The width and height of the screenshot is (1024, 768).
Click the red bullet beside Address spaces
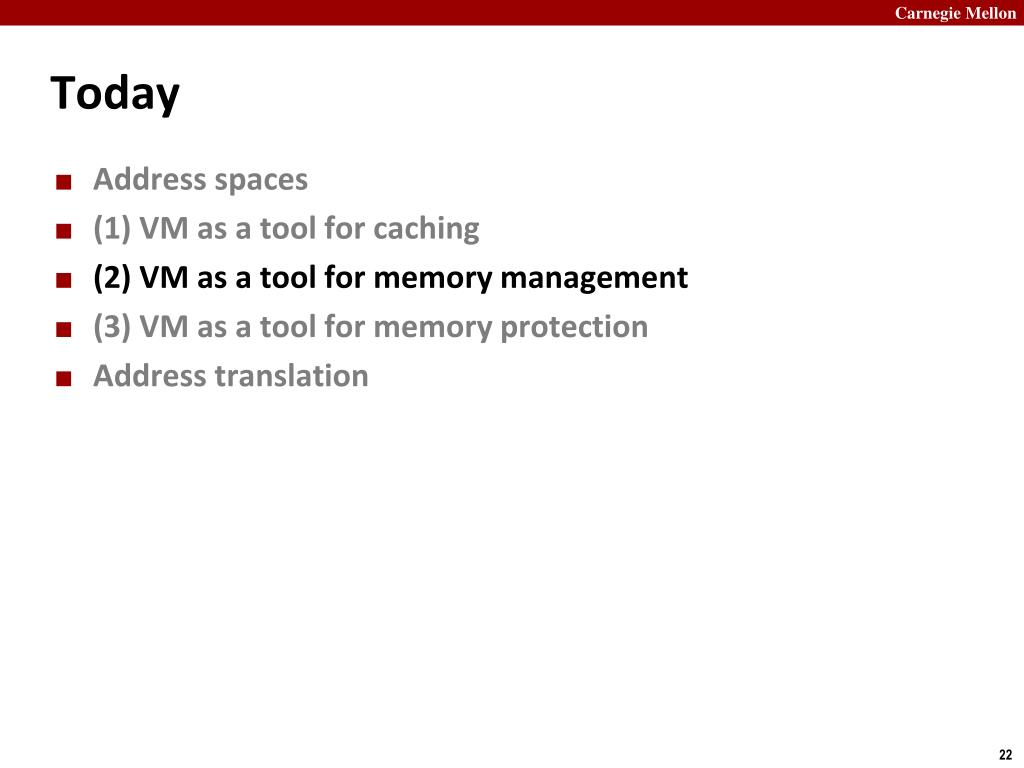click(63, 182)
